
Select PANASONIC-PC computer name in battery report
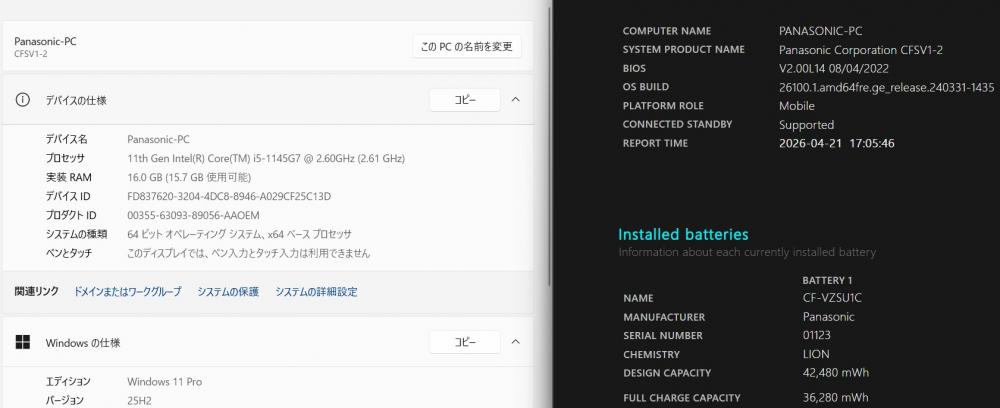pos(821,31)
